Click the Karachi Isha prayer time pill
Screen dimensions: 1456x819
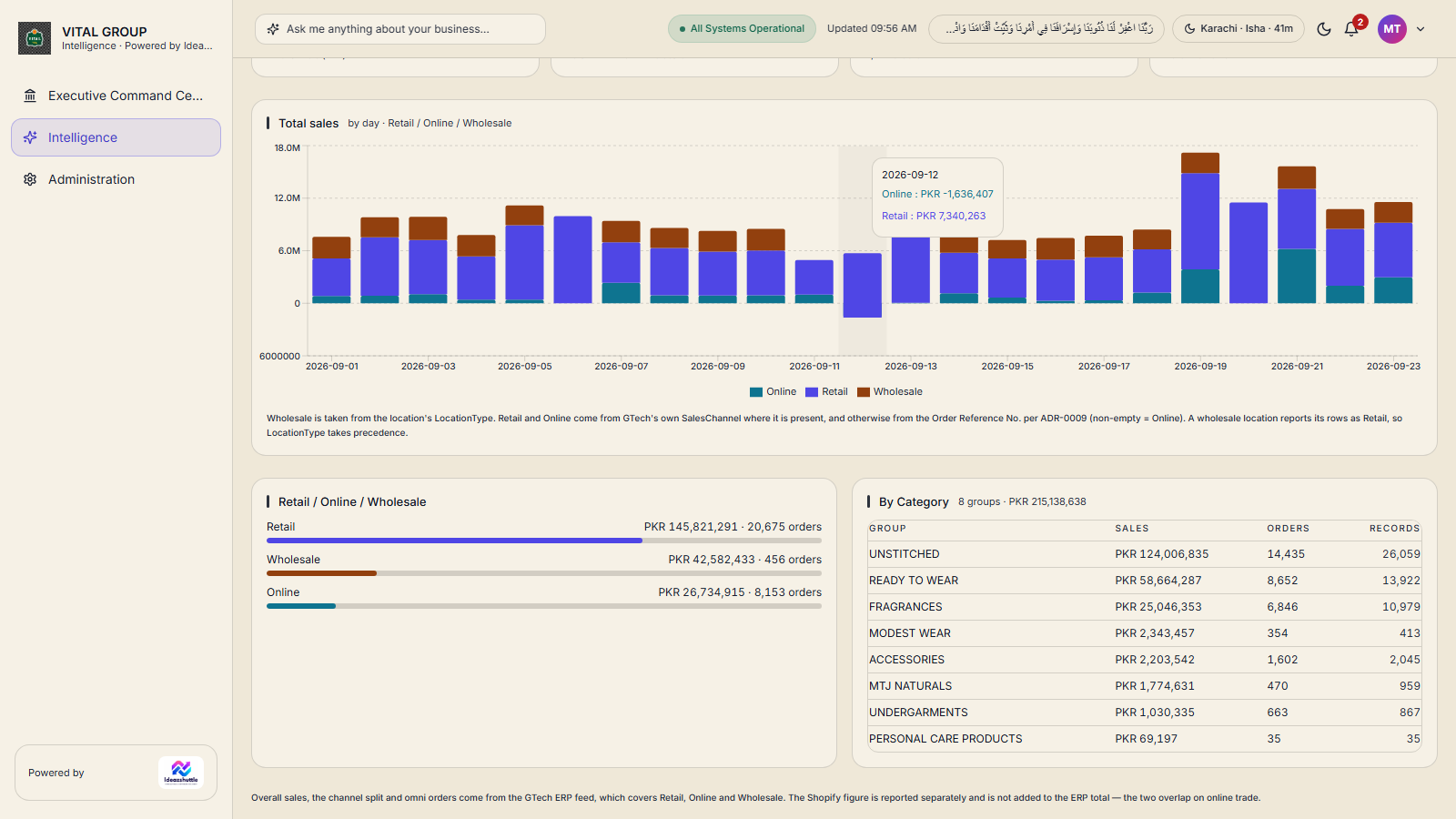pos(1239,29)
